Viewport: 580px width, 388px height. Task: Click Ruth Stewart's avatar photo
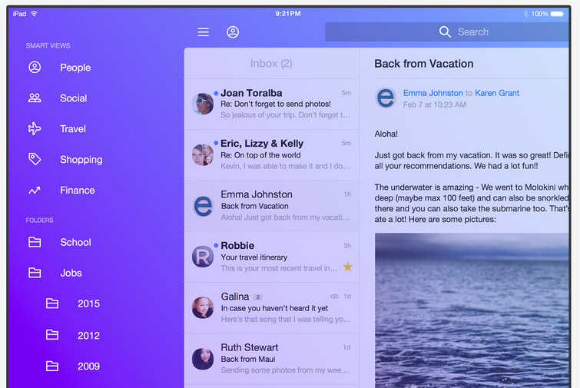(203, 358)
